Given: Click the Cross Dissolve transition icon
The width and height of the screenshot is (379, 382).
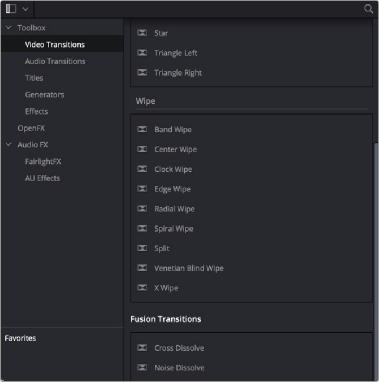Looking at the screenshot, I should (x=142, y=348).
